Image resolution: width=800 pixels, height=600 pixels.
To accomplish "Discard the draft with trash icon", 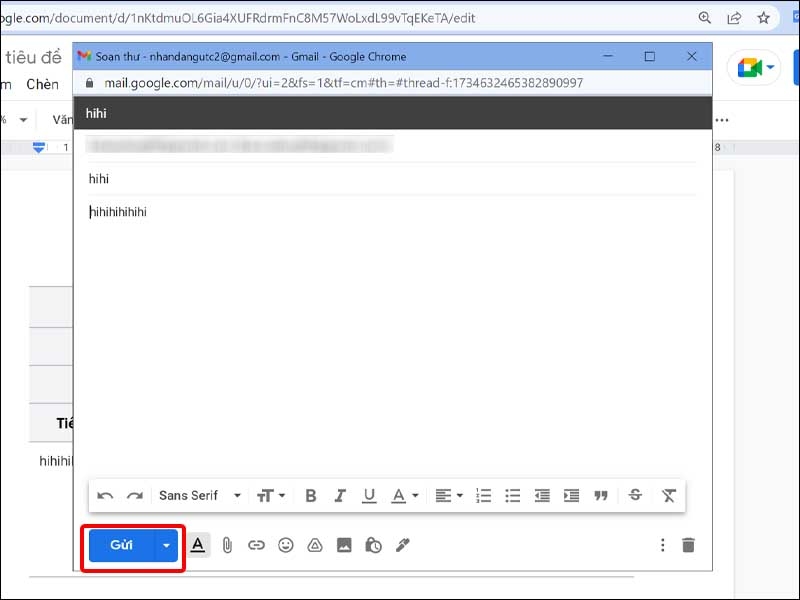I will (688, 545).
